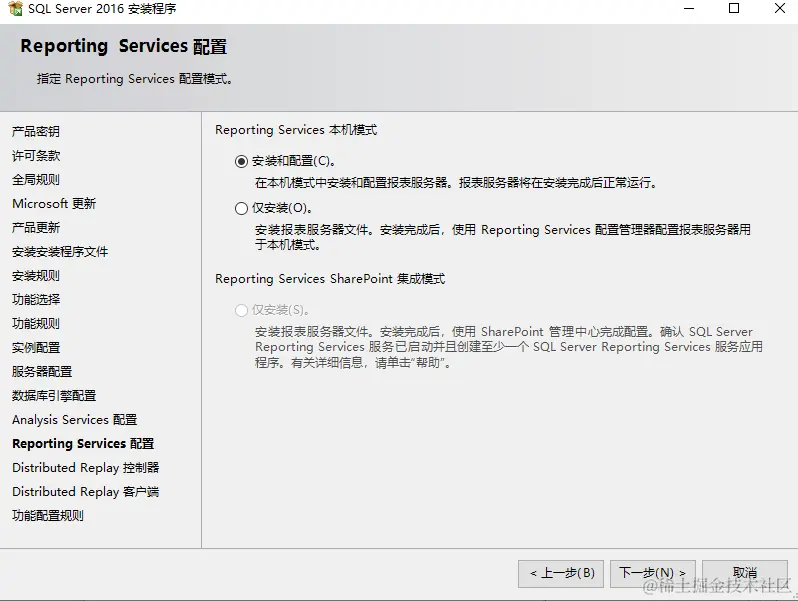
Task: Open the 产品密钥 step in sidebar
Action: pos(36,131)
